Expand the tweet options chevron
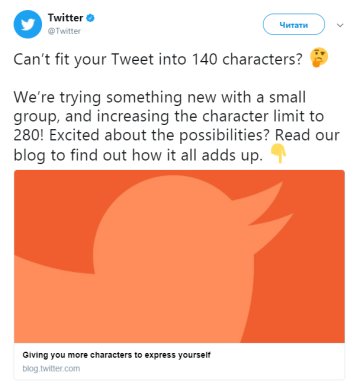Viewport: 360px width, 385px height. [340, 25]
